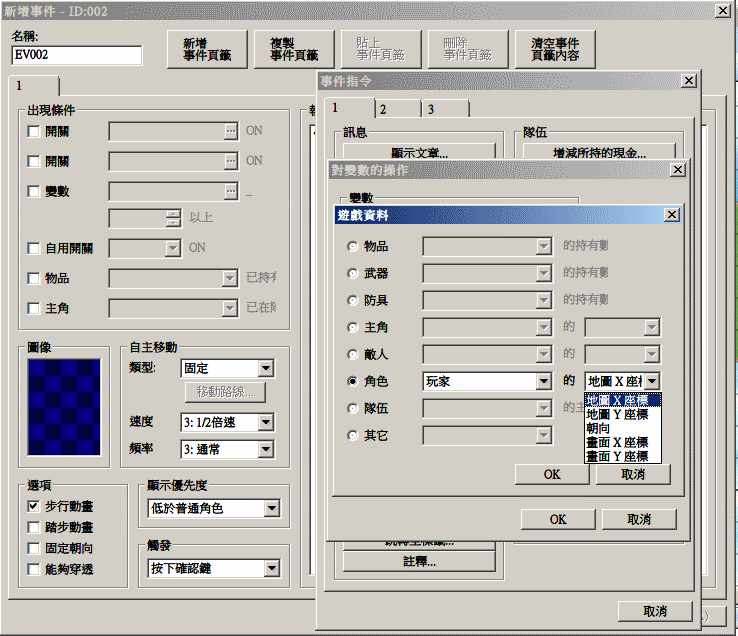Click 取消 in 對變數的操作 dialog
The height and width of the screenshot is (636, 738).
click(x=639, y=519)
